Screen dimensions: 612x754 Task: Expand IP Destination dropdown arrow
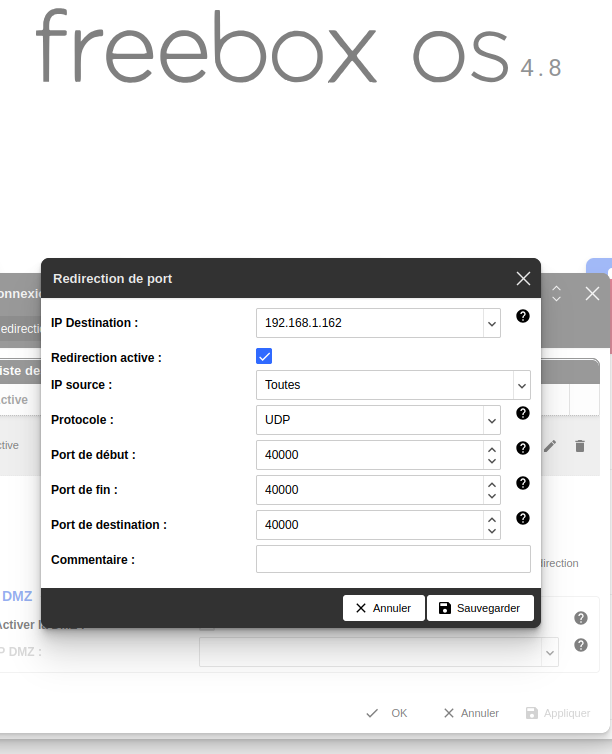(492, 323)
